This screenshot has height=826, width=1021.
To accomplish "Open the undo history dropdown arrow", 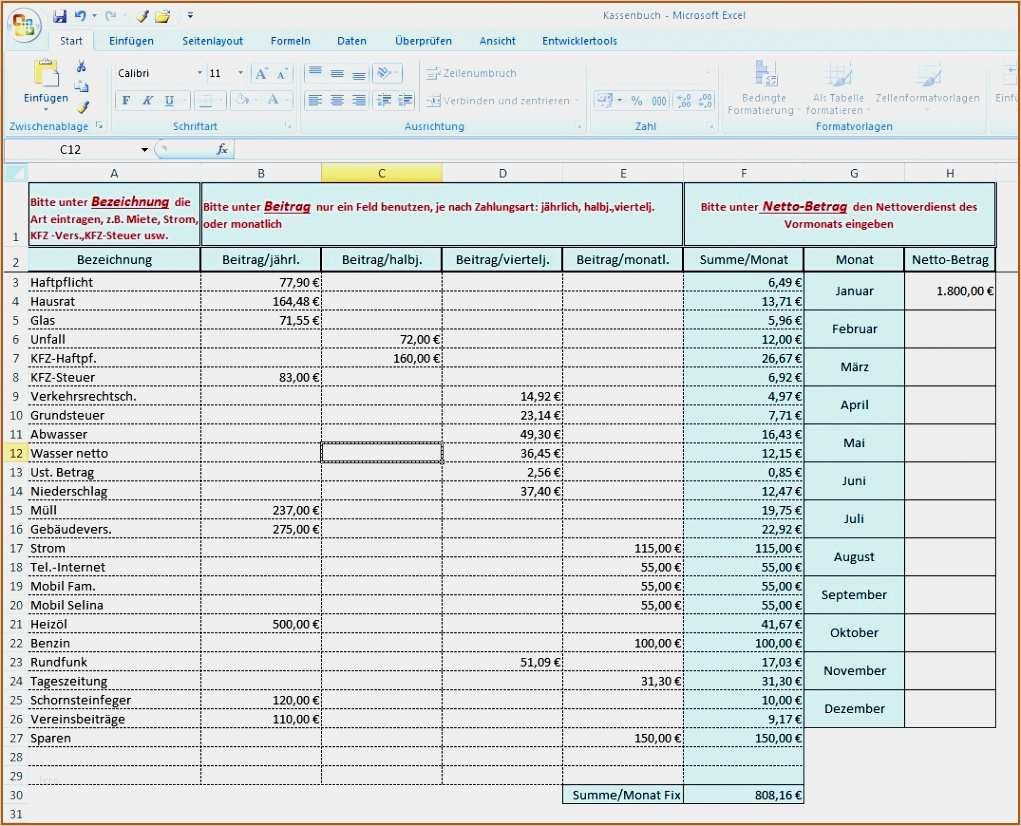I will click(94, 16).
